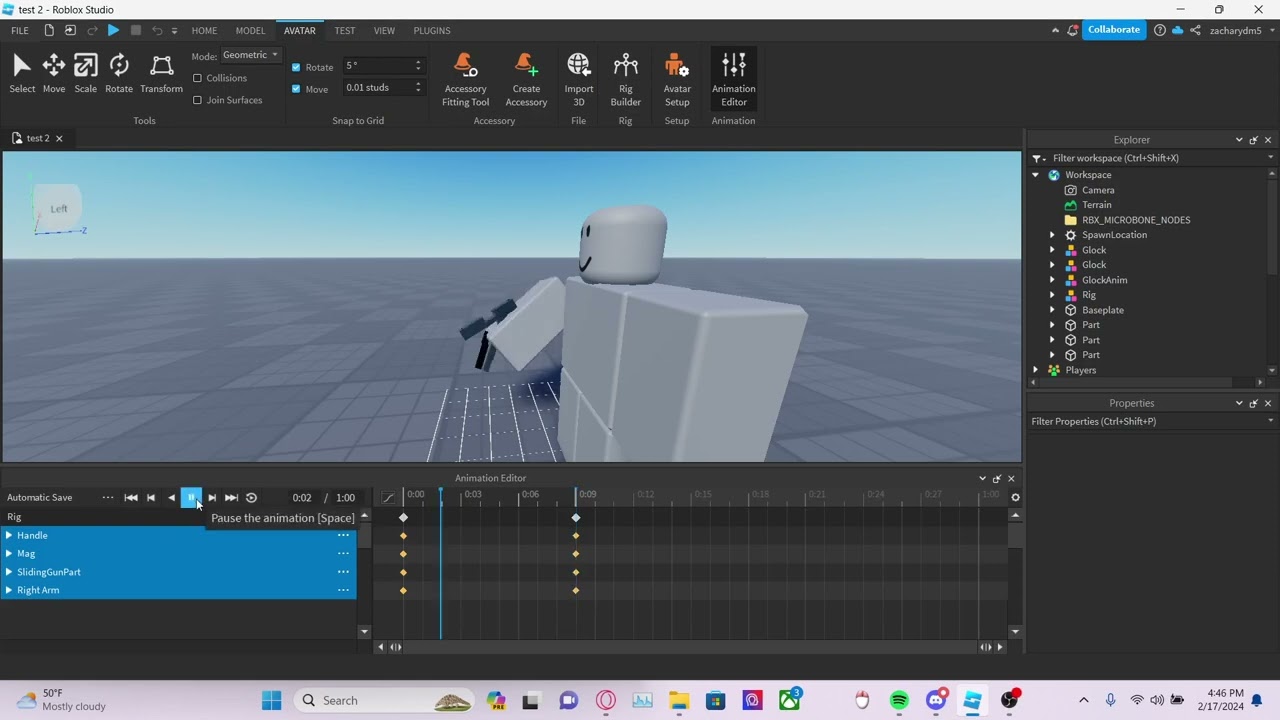Switch to the MODEL tab

coord(250,31)
